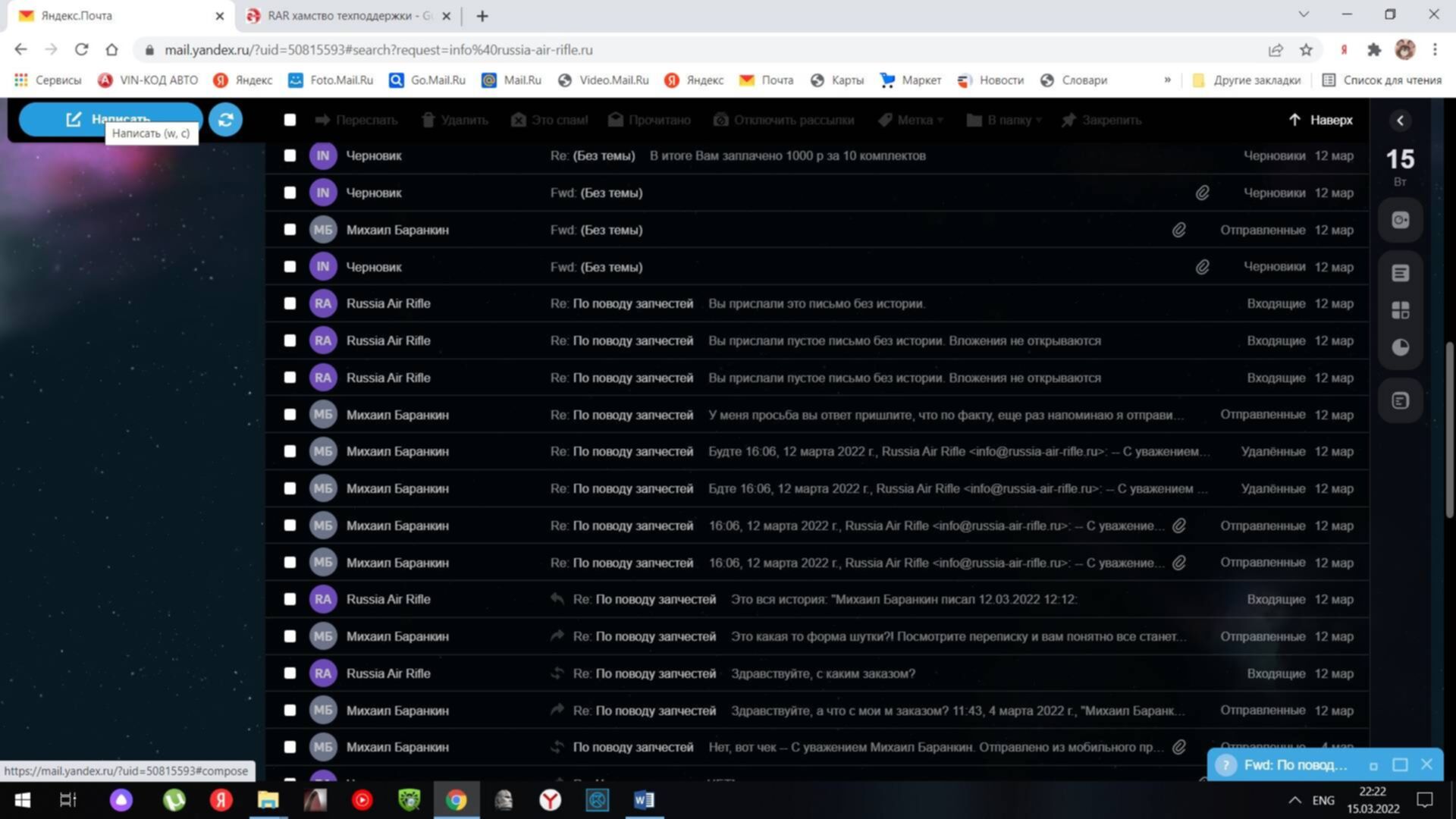
Task: Open Список для чтения
Action: point(1382,80)
